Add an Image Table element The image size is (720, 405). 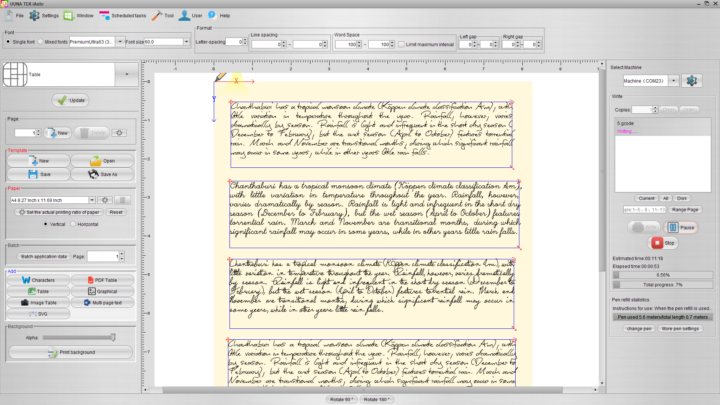pyautogui.click(x=39, y=303)
